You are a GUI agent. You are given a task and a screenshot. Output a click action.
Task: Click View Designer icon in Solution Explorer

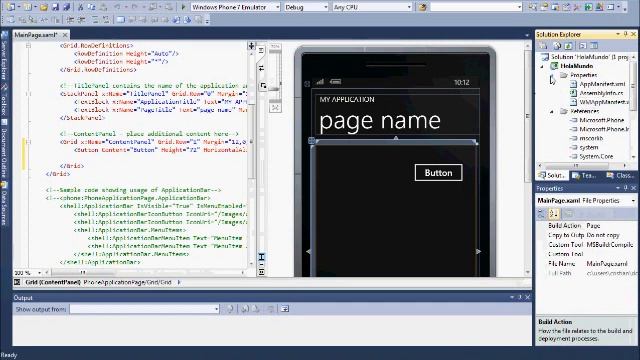[x=594, y=46]
